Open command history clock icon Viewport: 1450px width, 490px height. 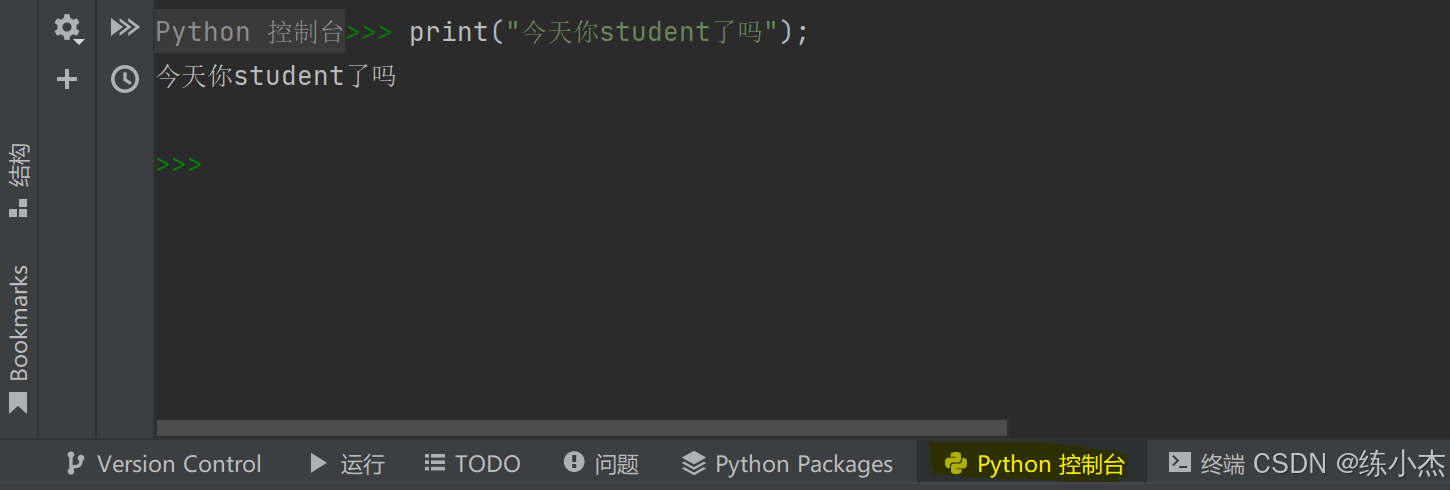pos(124,79)
